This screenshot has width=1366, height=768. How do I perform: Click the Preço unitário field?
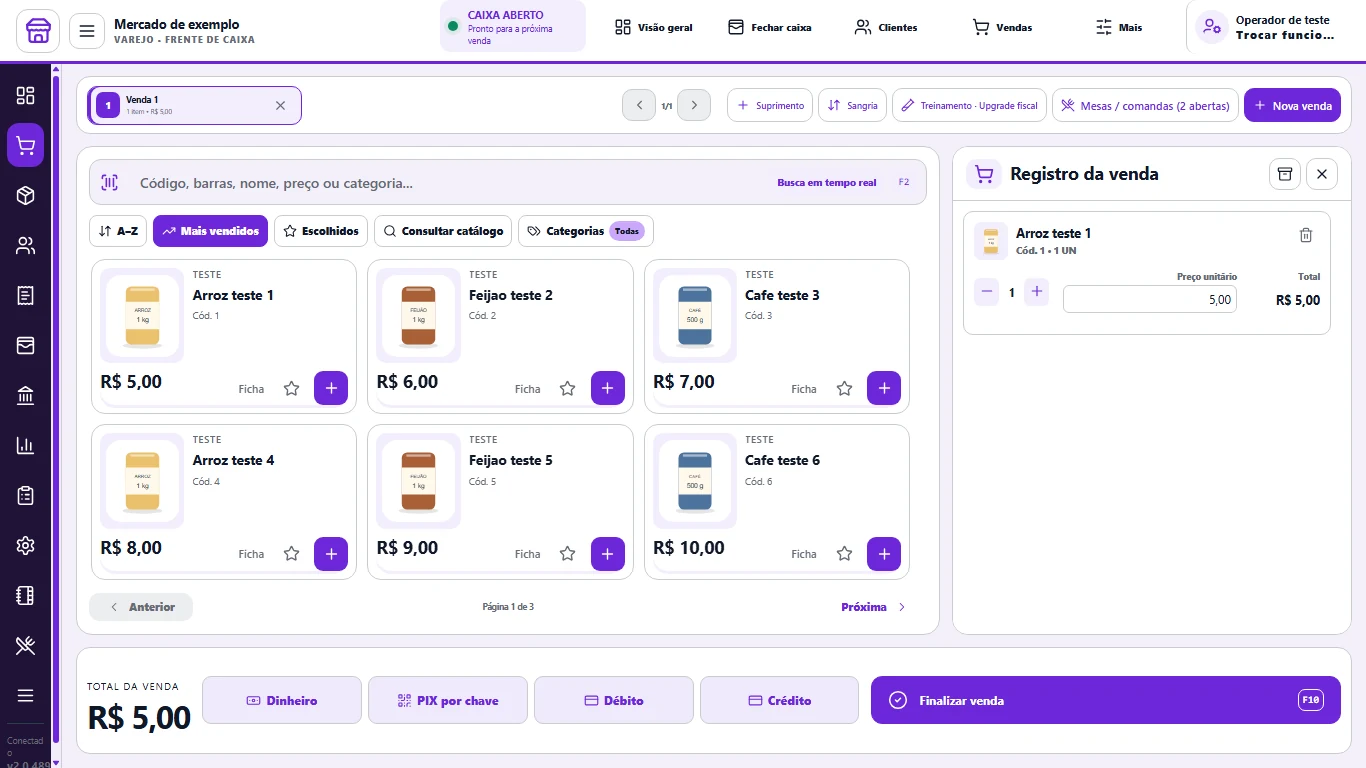click(x=1149, y=299)
